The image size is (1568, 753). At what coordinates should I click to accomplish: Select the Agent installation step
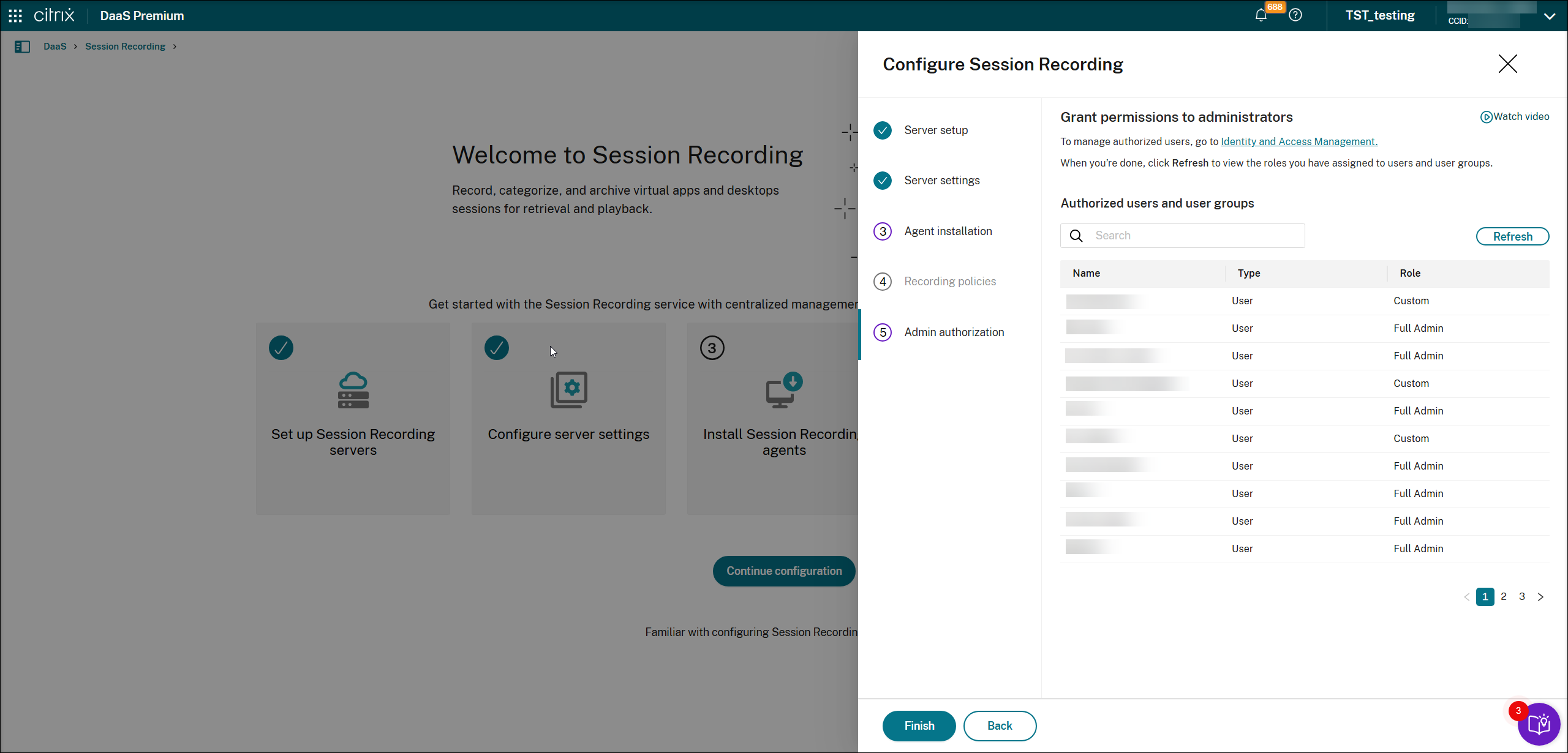pos(948,231)
